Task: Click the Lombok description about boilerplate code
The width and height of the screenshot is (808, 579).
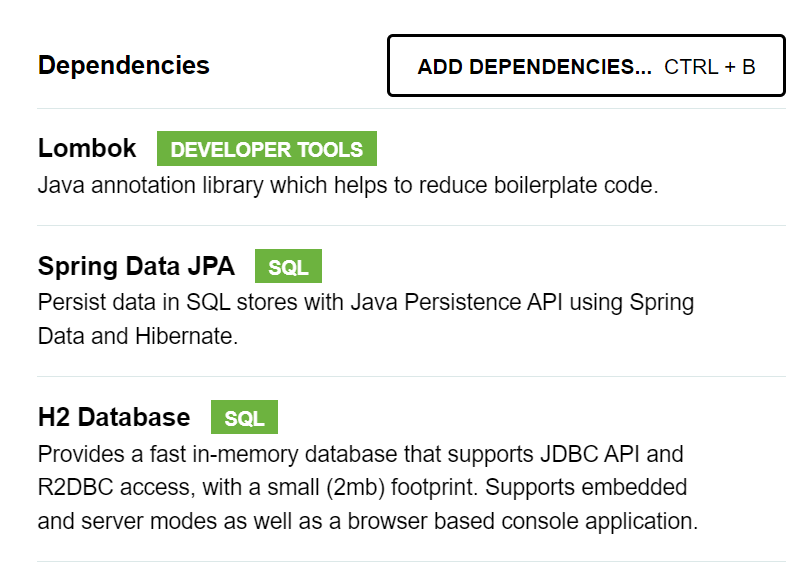Action: coord(348,186)
